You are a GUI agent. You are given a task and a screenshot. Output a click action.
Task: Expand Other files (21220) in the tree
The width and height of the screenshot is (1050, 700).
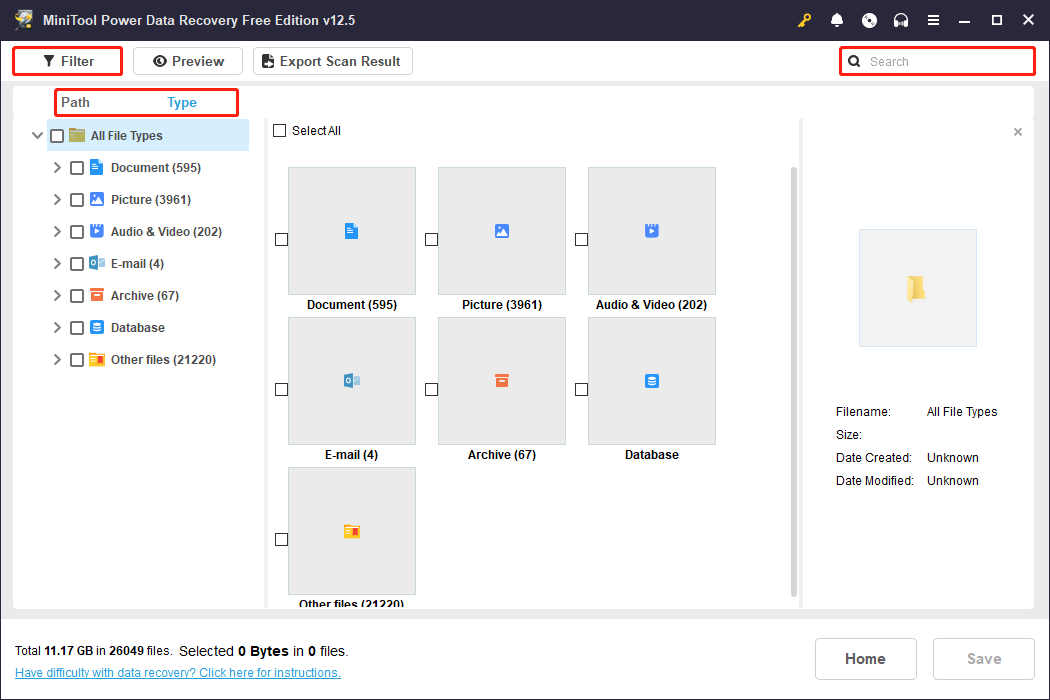point(57,359)
